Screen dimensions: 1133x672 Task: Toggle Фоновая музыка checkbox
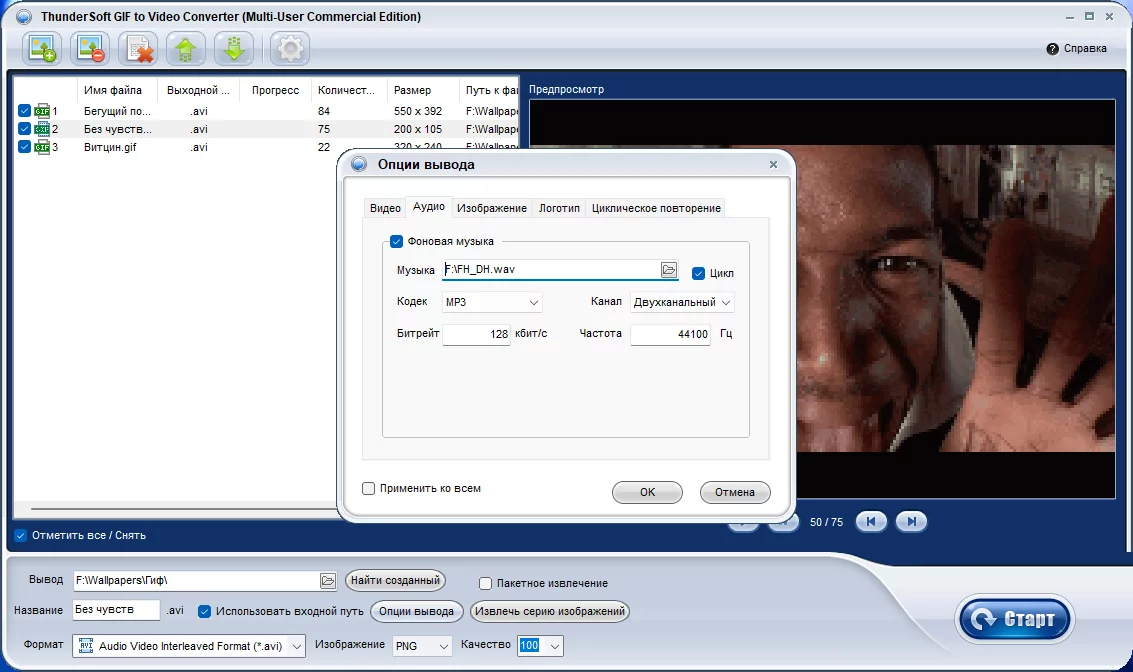click(x=396, y=241)
